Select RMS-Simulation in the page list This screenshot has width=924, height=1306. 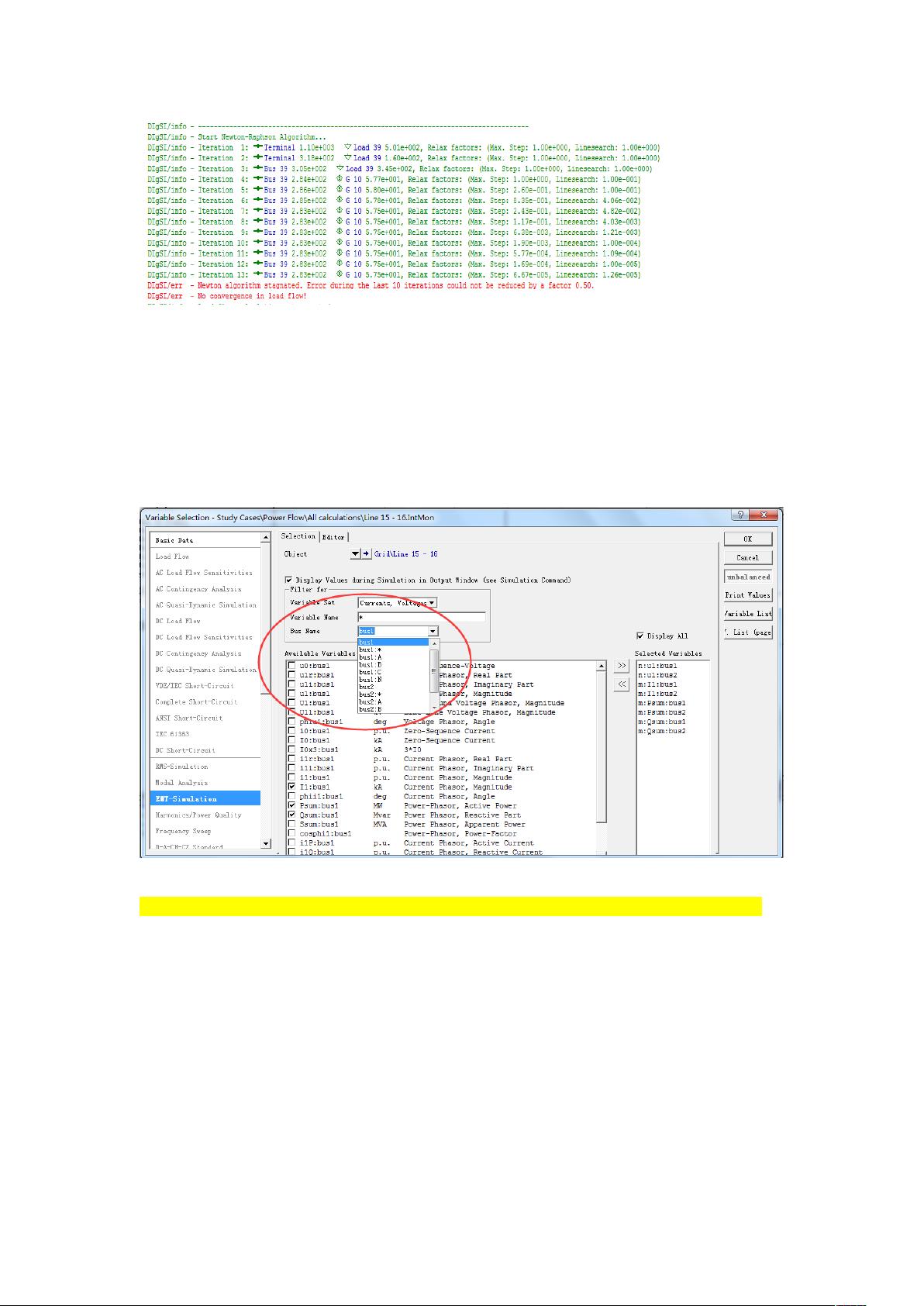tap(181, 767)
